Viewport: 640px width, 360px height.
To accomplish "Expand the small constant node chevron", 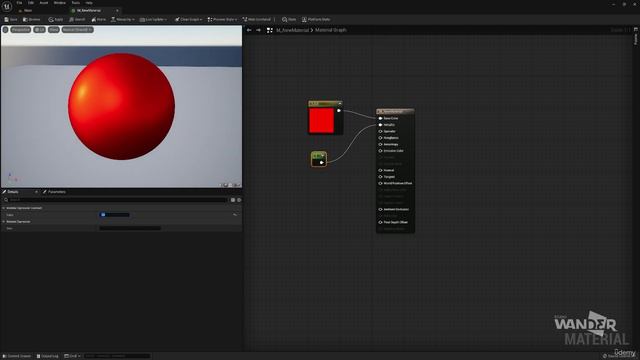I will tap(323, 156).
